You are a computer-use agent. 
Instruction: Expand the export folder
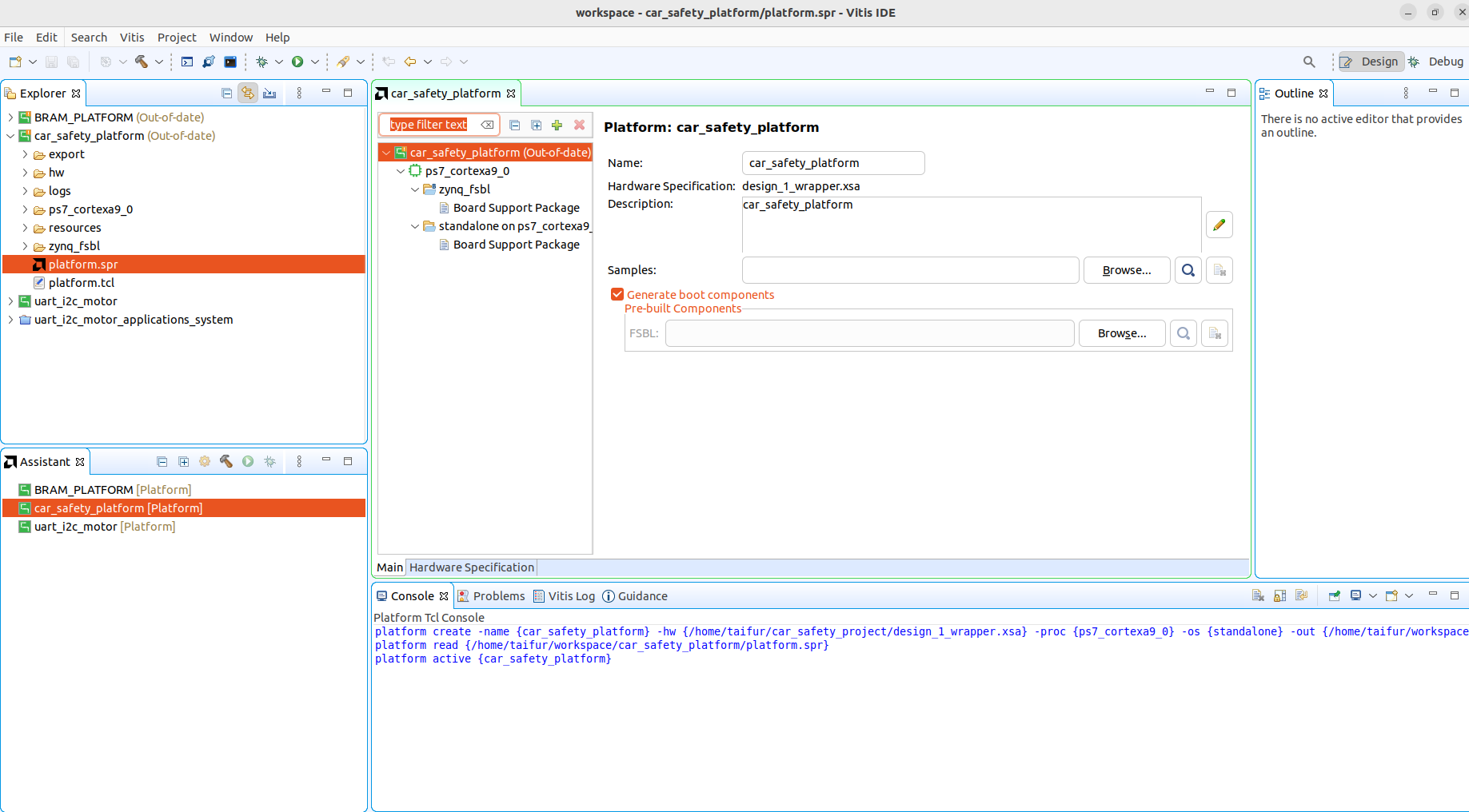click(25, 154)
